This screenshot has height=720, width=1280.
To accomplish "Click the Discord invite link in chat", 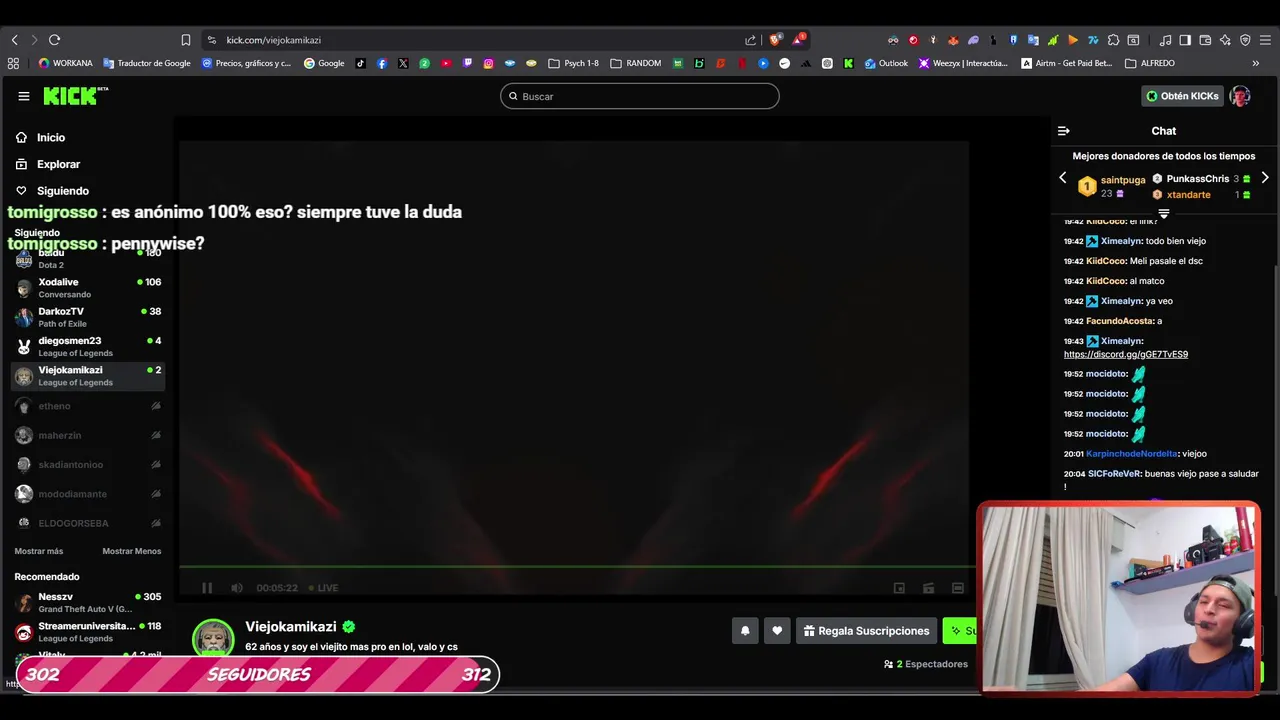I will tap(1126, 354).
